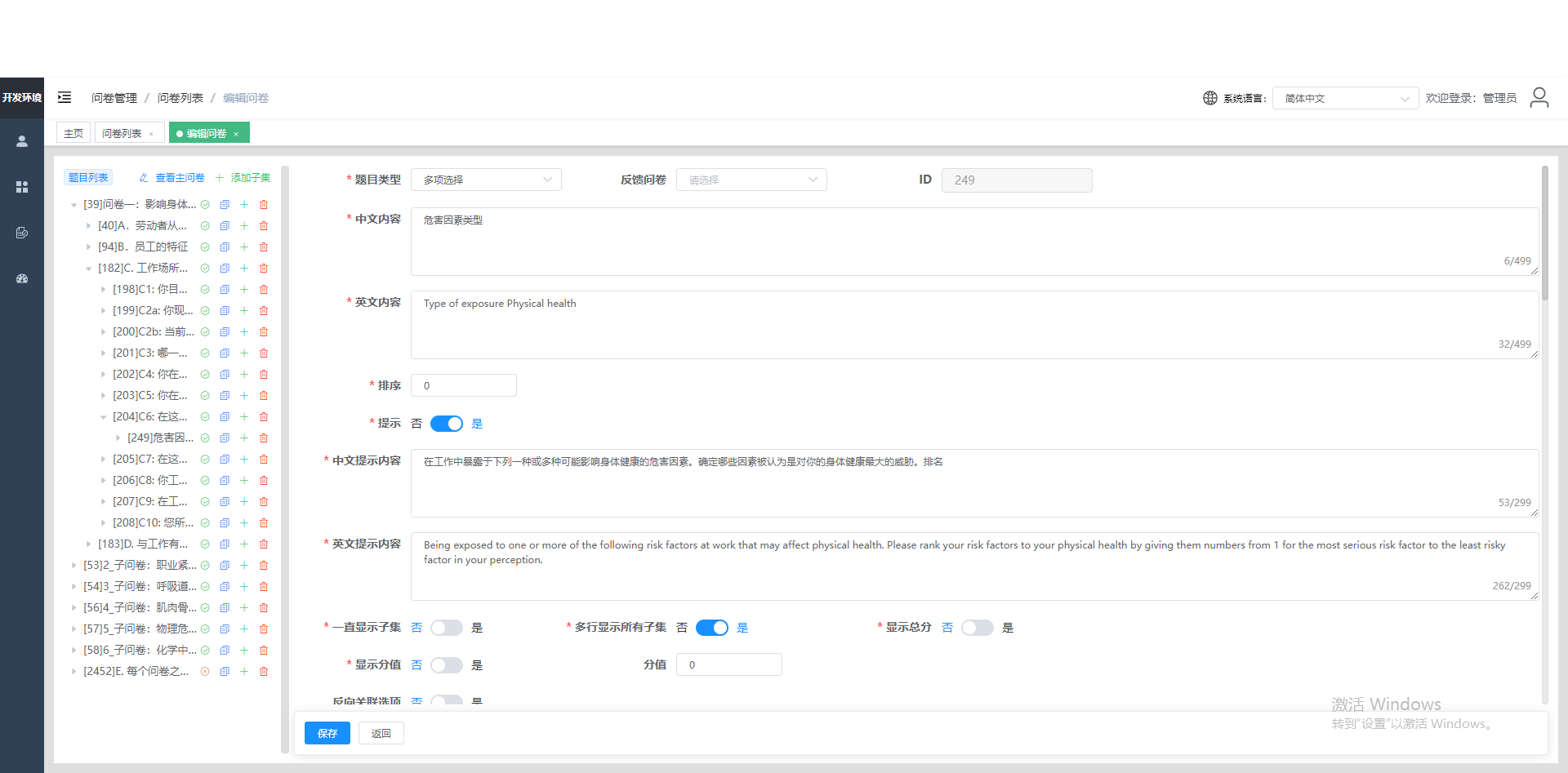The width and height of the screenshot is (1568, 773).
Task: Select [54]3_子问卷 tree item
Action: click(140, 586)
